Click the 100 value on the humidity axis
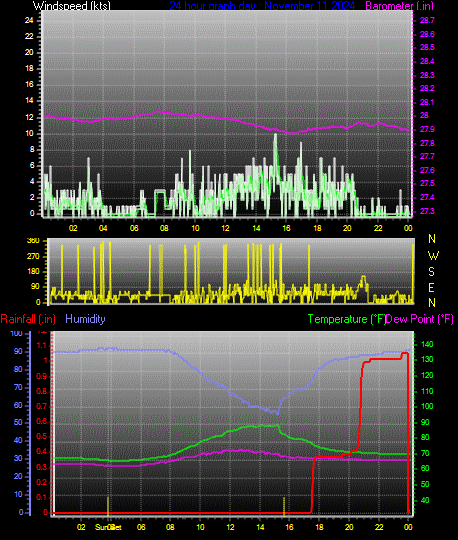This screenshot has width=458, height=540. pyautogui.click(x=17, y=333)
